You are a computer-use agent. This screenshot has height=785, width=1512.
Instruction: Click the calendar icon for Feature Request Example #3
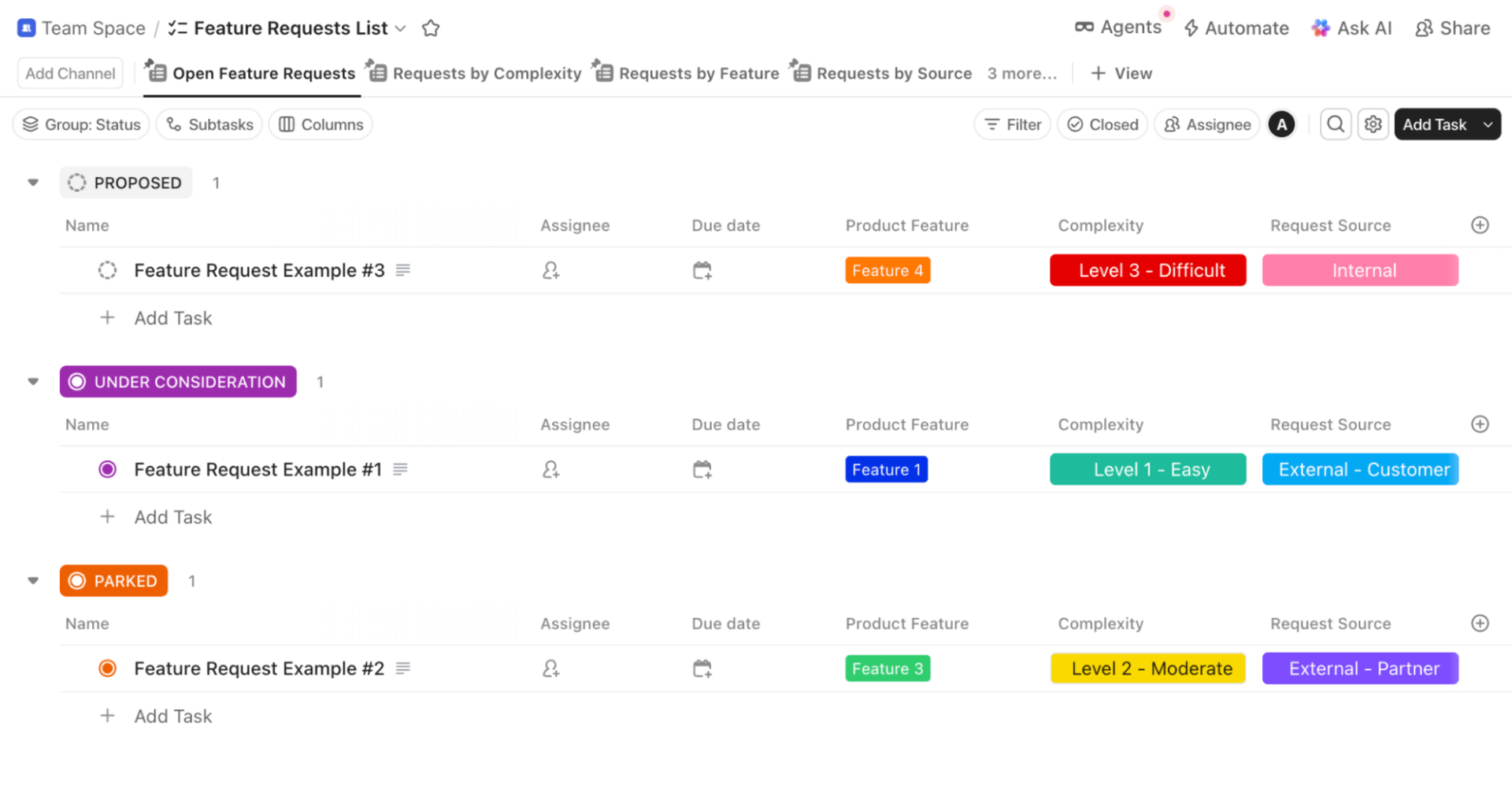tap(702, 270)
